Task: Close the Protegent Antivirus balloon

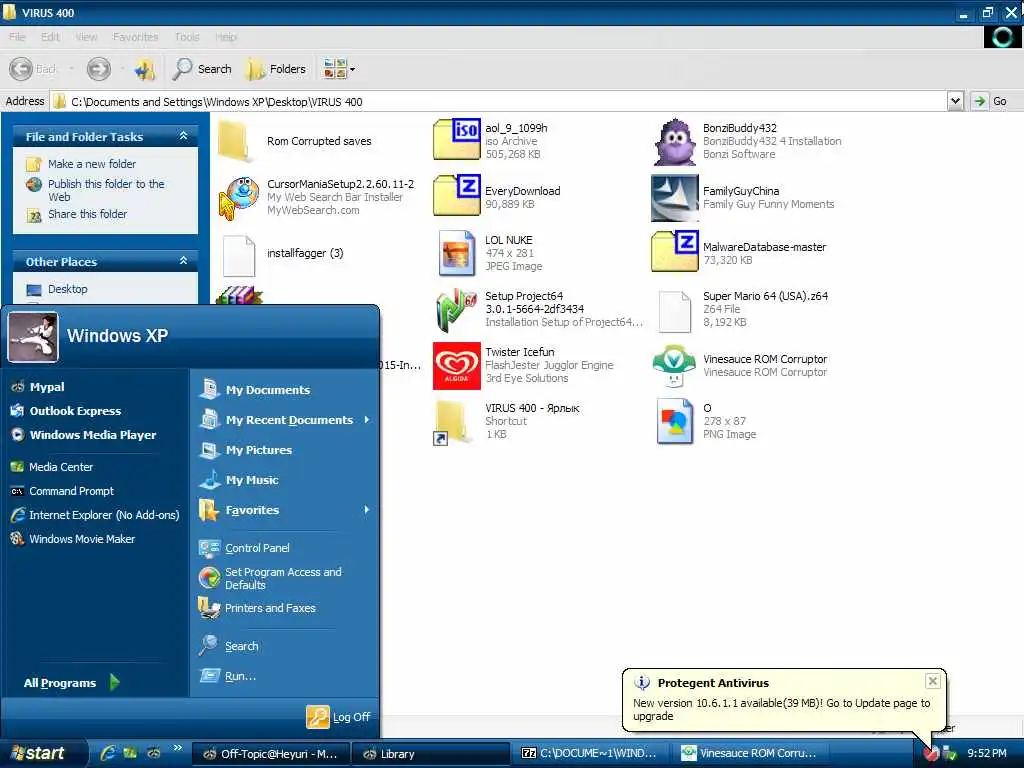Action: point(933,681)
